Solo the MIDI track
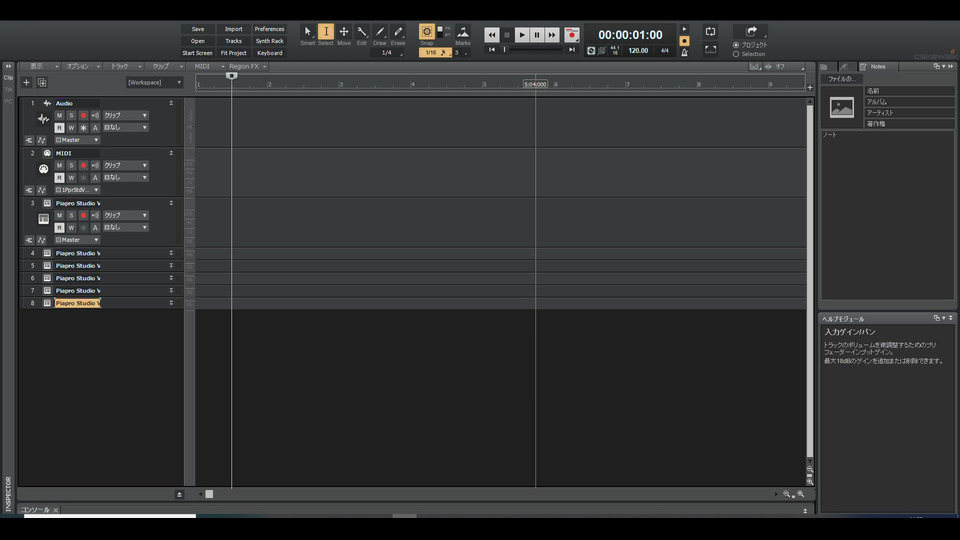This screenshot has width=960, height=540. point(71,165)
